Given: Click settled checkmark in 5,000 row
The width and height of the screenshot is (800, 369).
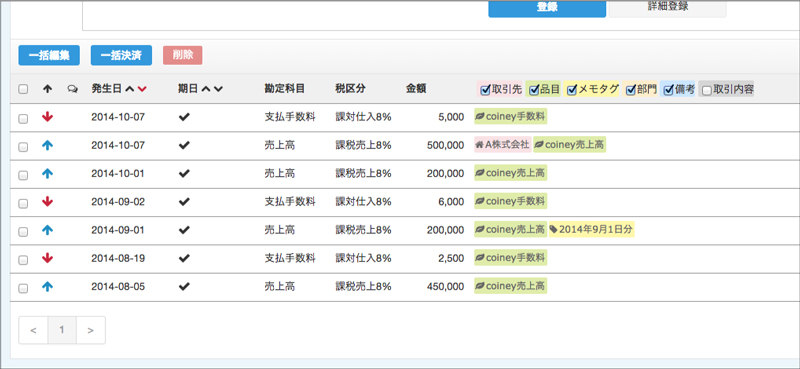Looking at the screenshot, I should pos(184,117).
